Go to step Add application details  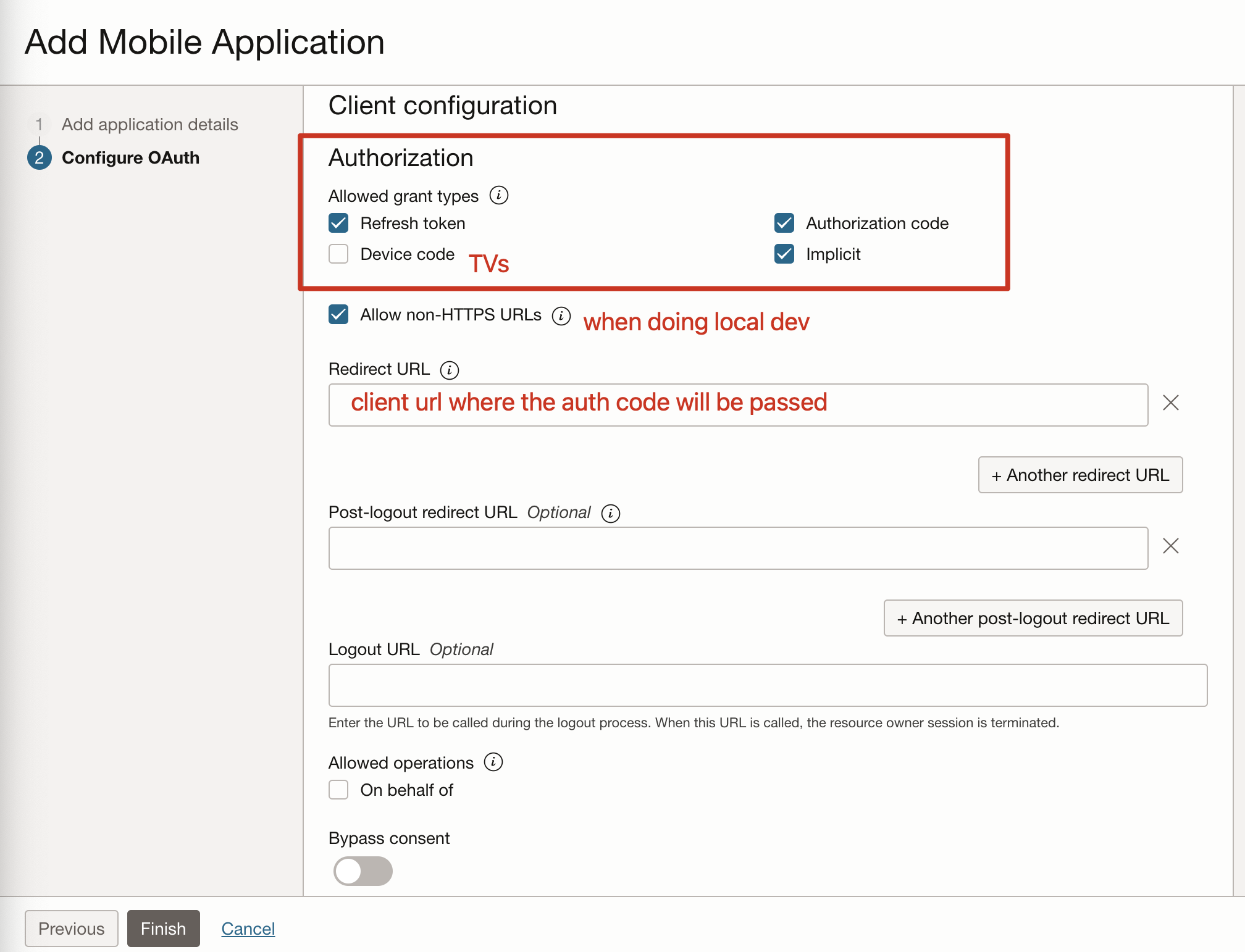point(149,125)
